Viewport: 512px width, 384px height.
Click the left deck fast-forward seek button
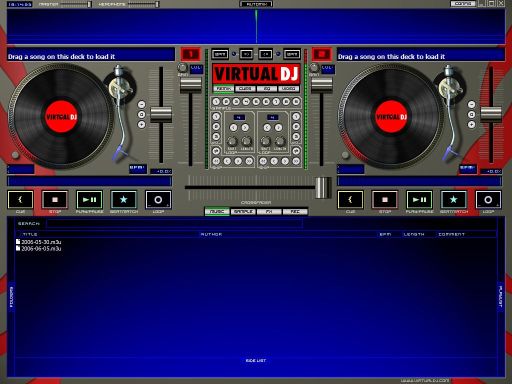click(249, 161)
